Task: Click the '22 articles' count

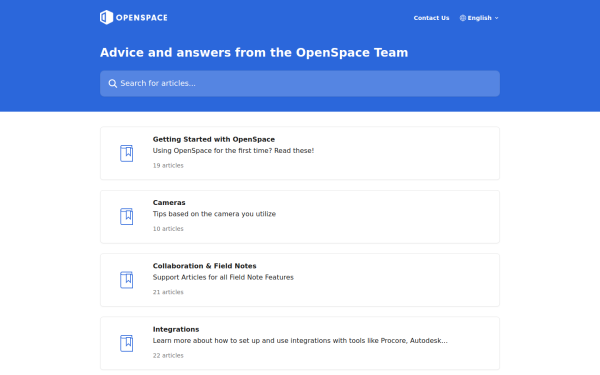Action: (x=168, y=355)
